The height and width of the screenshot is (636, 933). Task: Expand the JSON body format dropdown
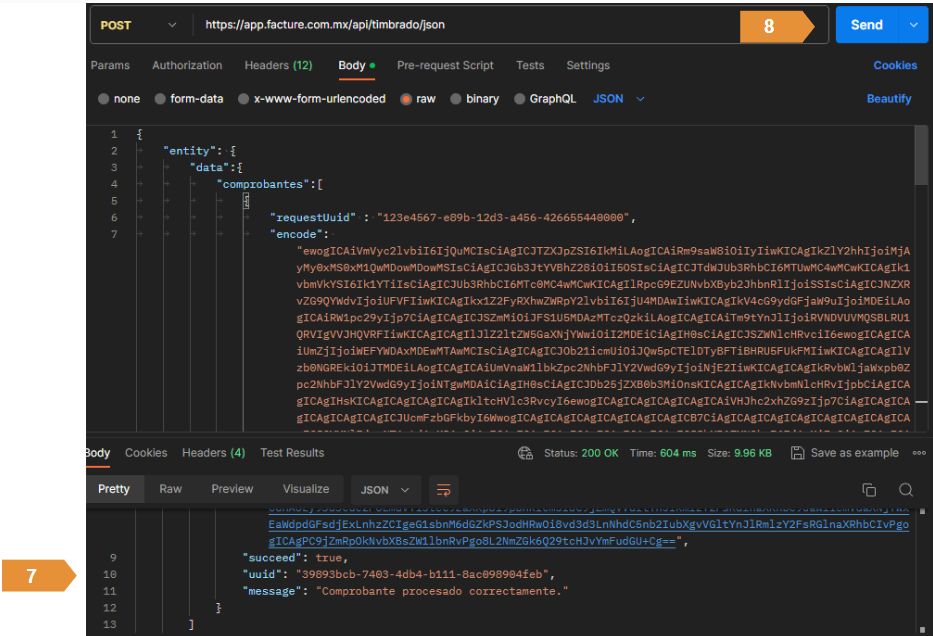619,99
